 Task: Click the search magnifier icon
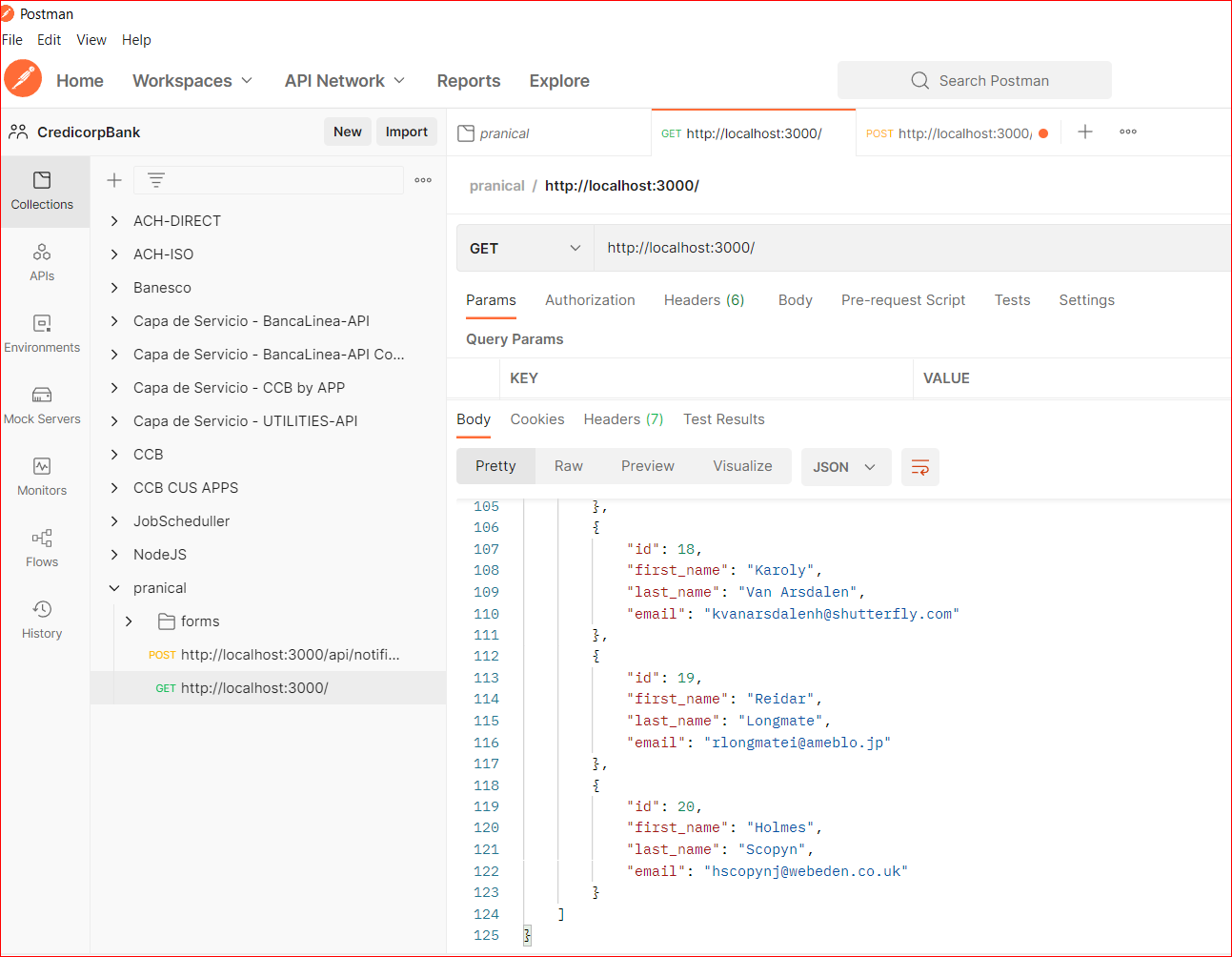pyautogui.click(x=919, y=81)
